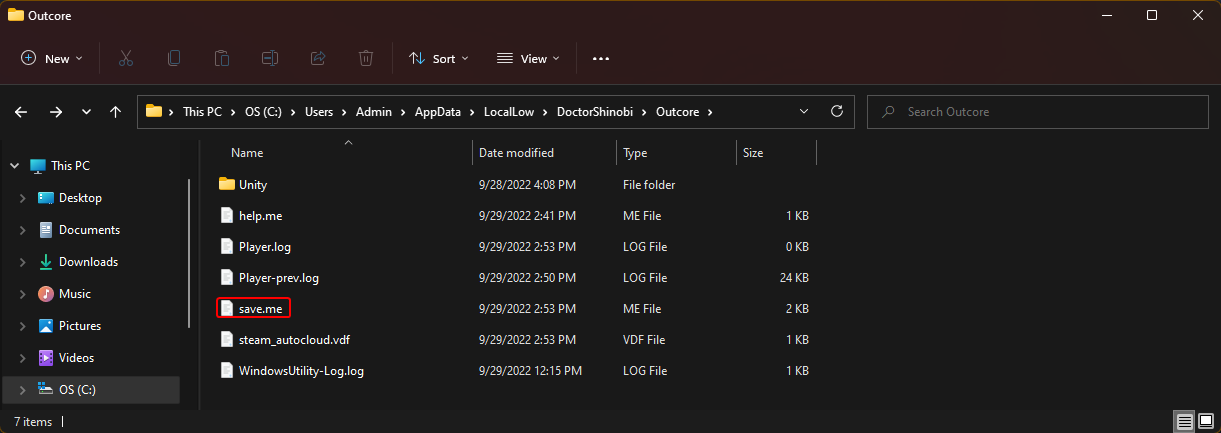Click the navigation pane vertical scrollbar
The height and width of the screenshot is (433, 1221).
click(189, 255)
